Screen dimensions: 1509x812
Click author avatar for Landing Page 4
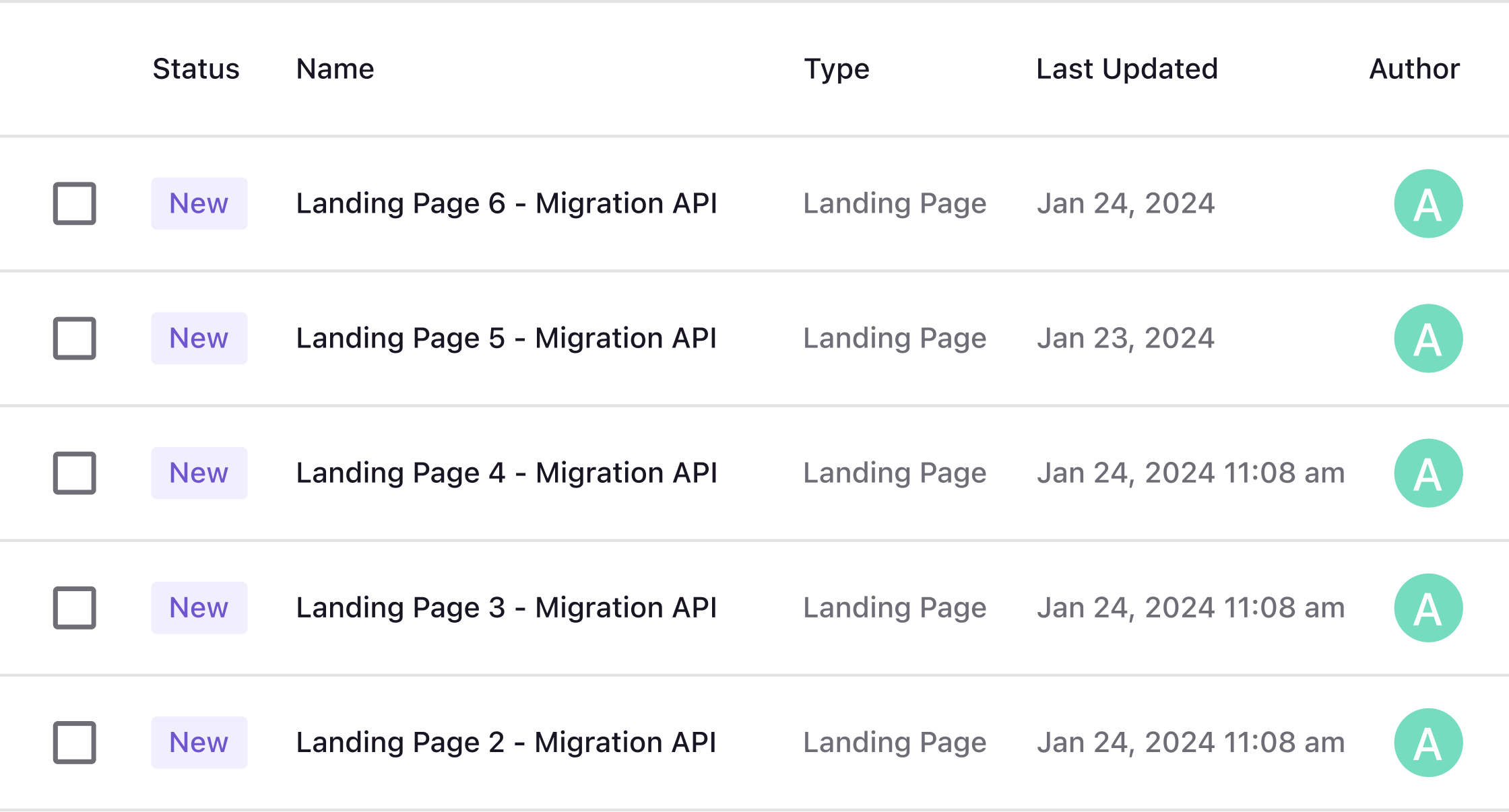click(x=1428, y=473)
